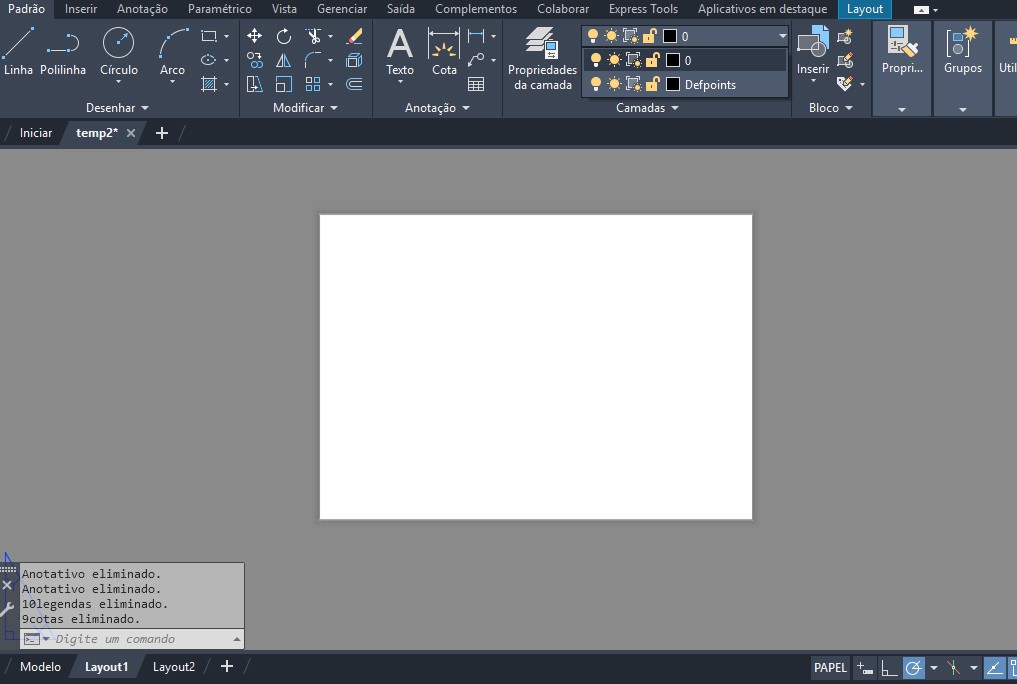Screen dimensions: 1017x684
Task: Switch to the Layout2 tab
Action: (x=174, y=667)
